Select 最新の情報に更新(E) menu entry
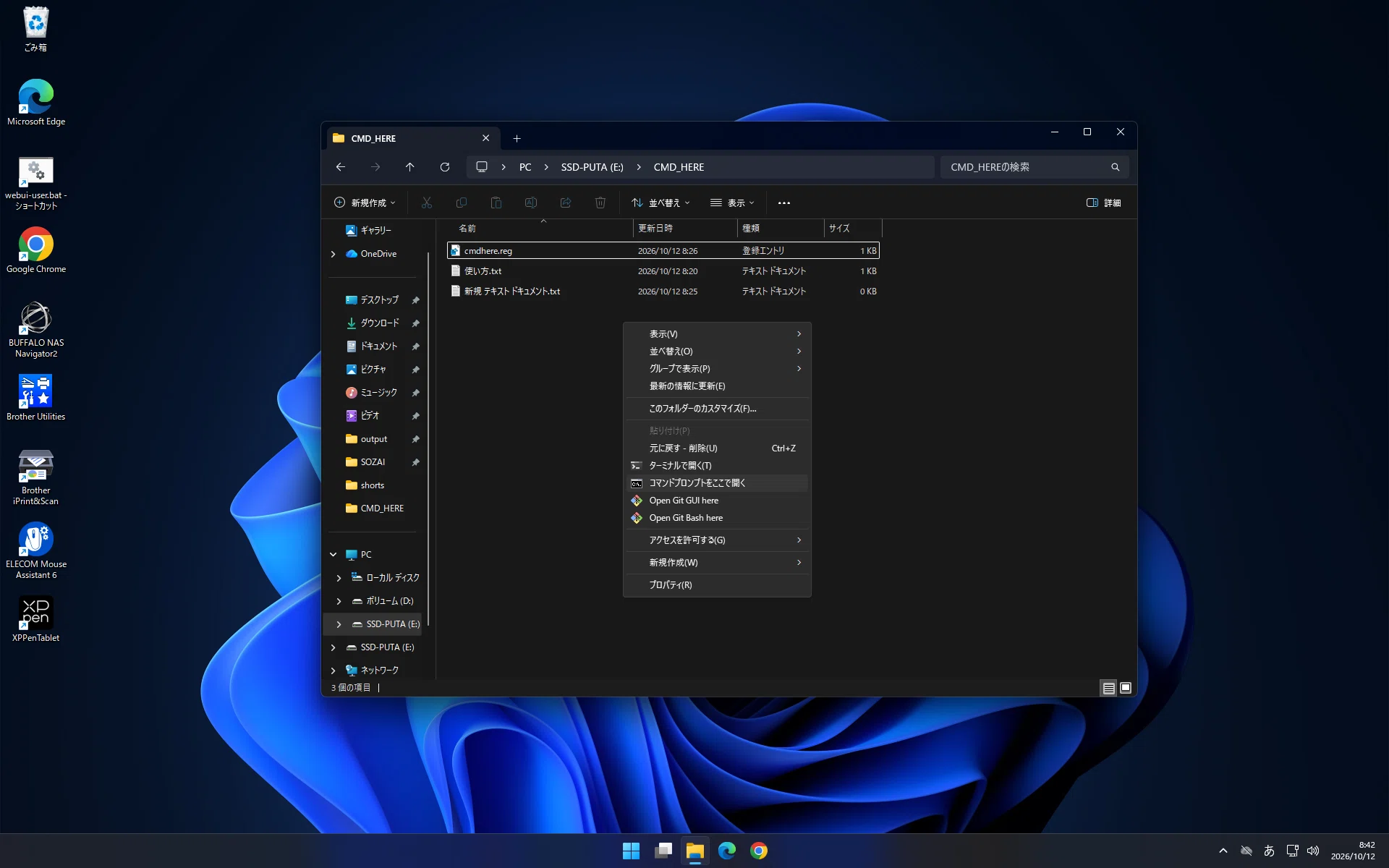The width and height of the screenshot is (1389, 868). pos(717,386)
